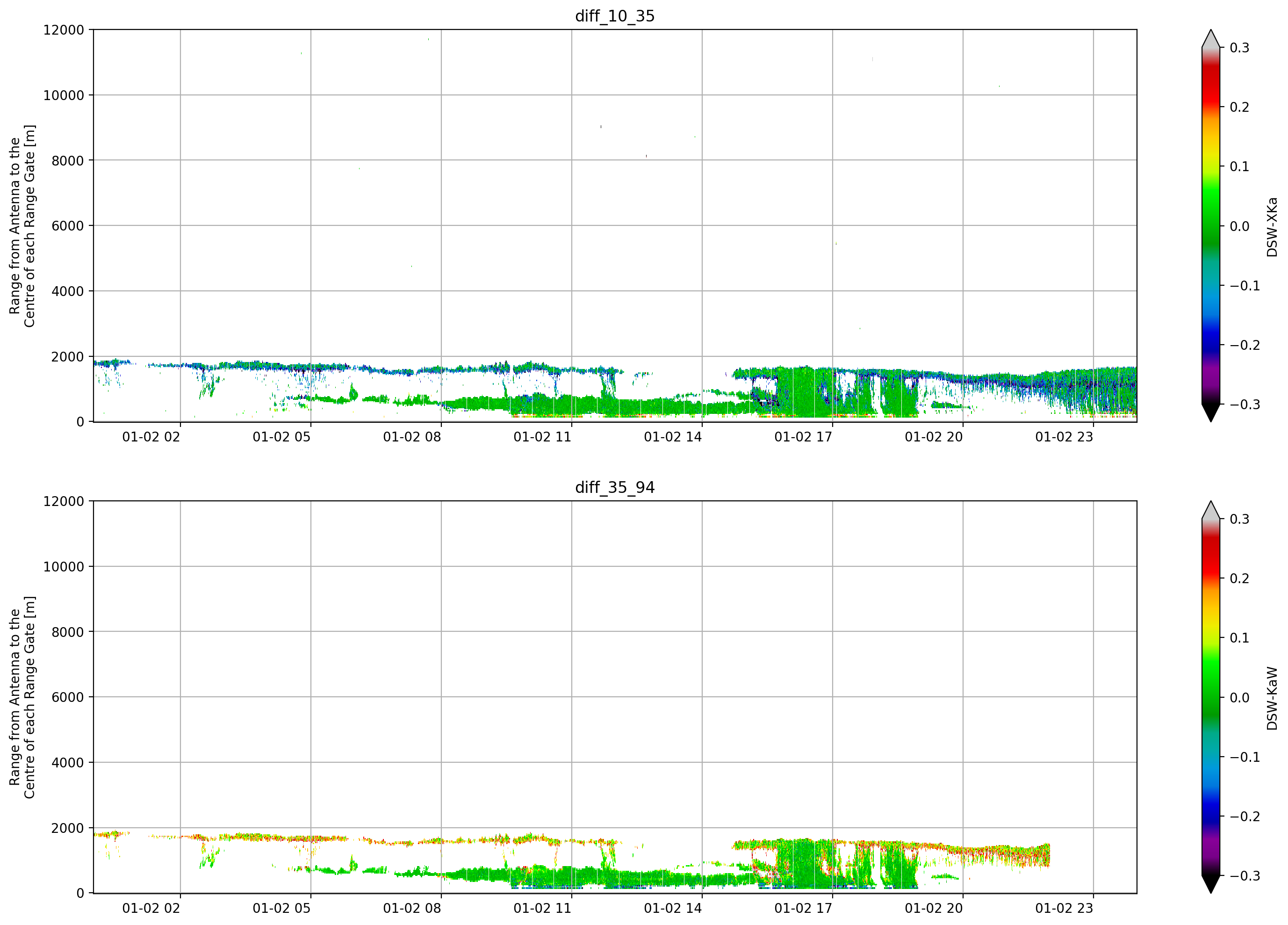Click the diff_10_35 plot title
This screenshot has width=1288, height=925.
click(615, 16)
